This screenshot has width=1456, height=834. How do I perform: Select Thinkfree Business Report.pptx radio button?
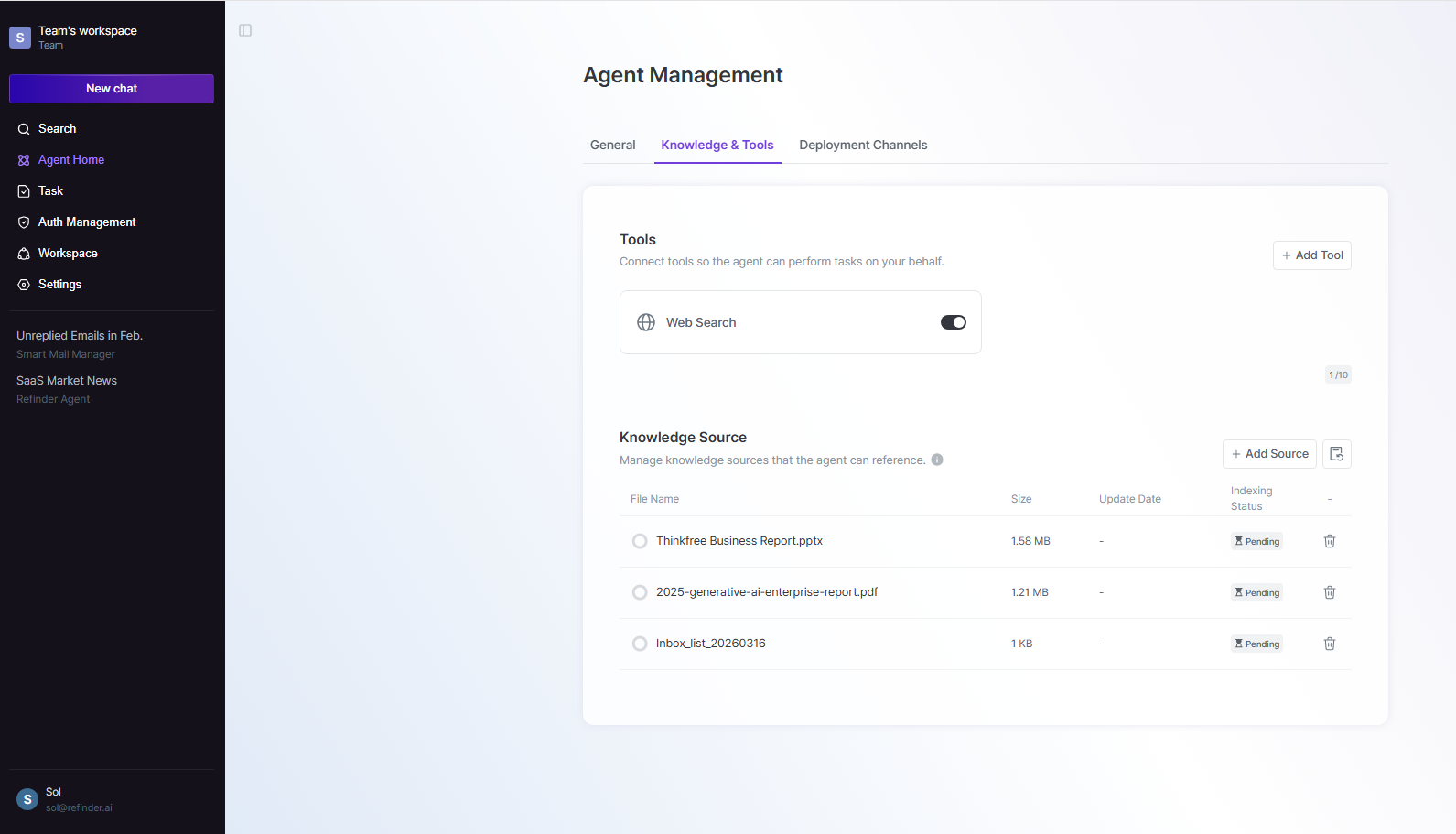coord(640,541)
